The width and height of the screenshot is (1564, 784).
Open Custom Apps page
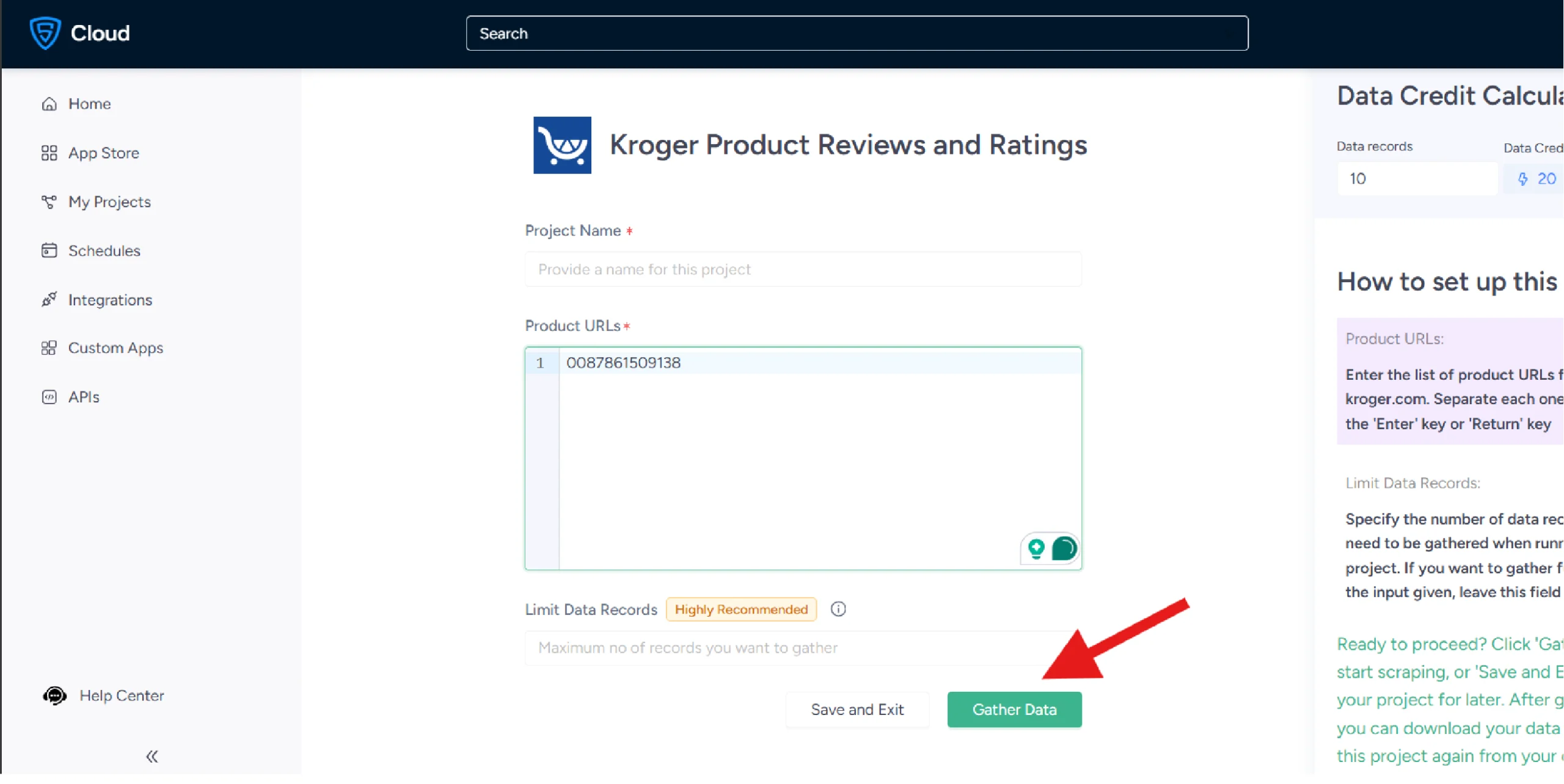coord(115,348)
